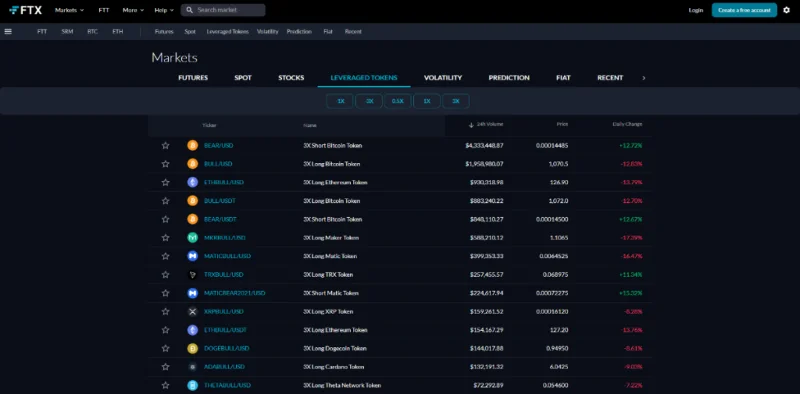800x394 pixels.
Task: Click the Cardano icon beside ADABULL/USD
Action: (x=192, y=366)
